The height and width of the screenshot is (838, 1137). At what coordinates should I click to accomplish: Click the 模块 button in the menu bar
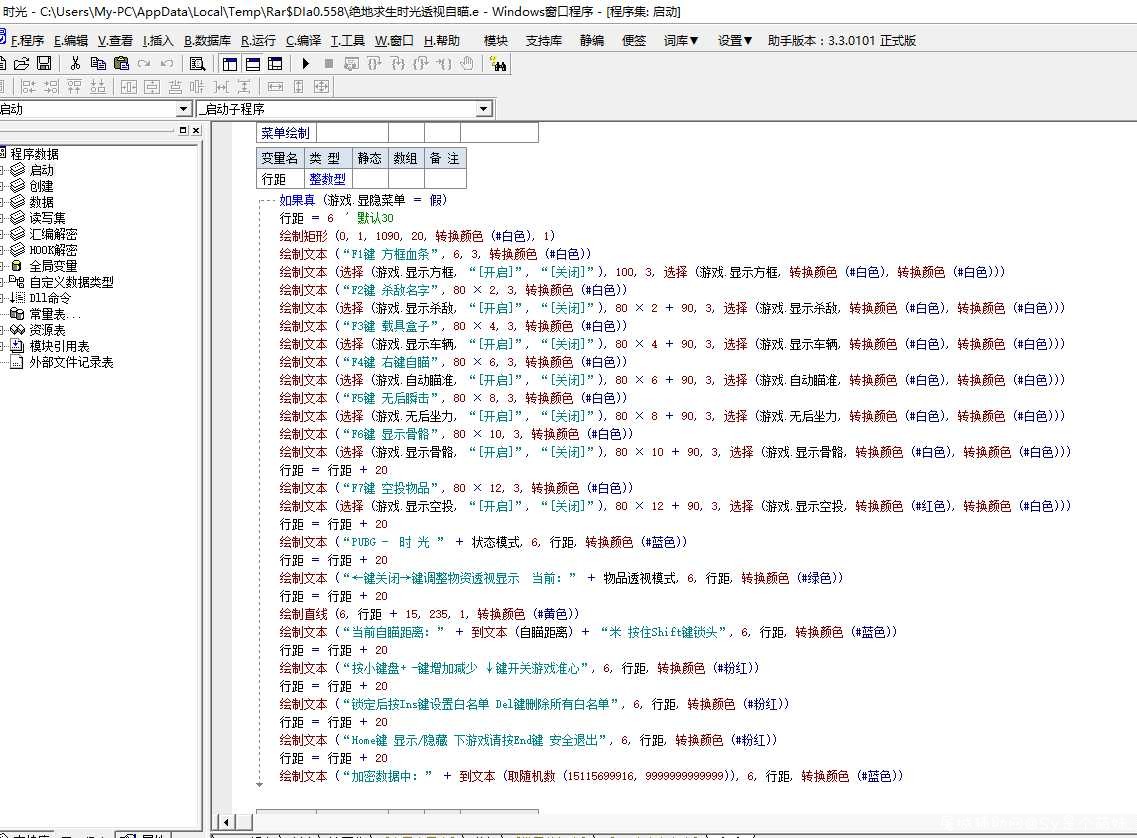coord(496,41)
